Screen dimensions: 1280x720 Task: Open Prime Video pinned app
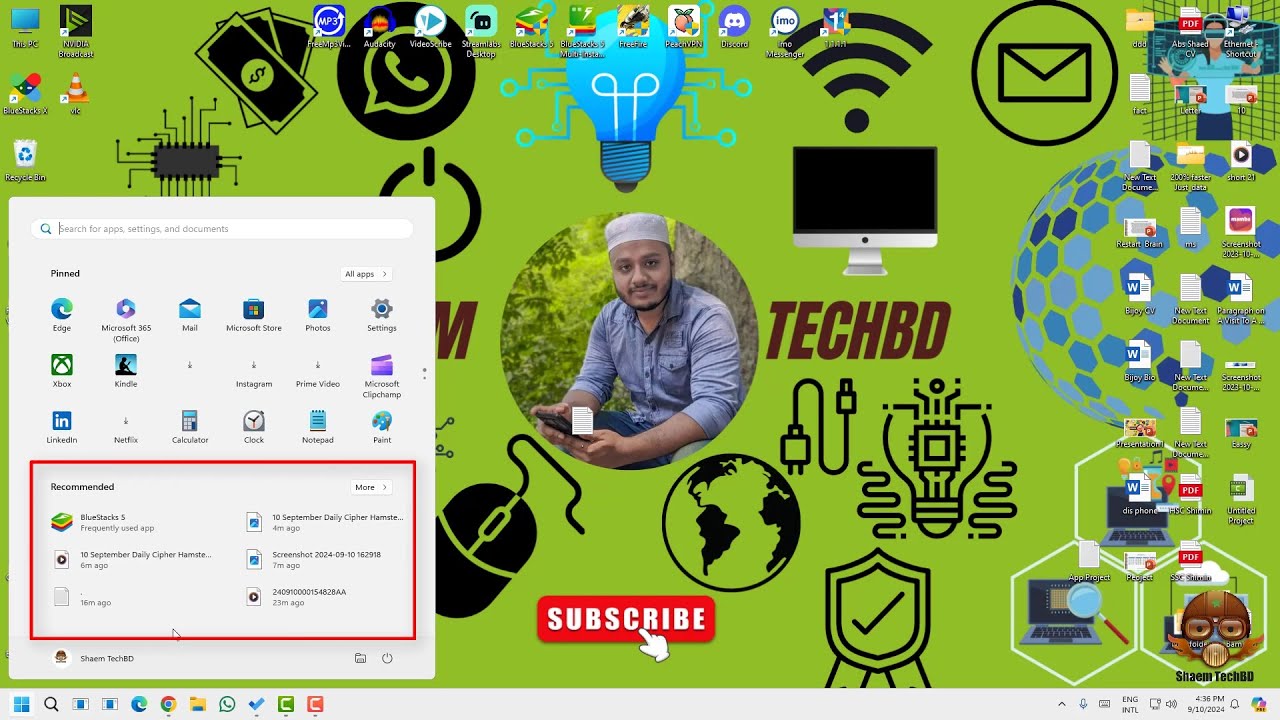coord(318,373)
